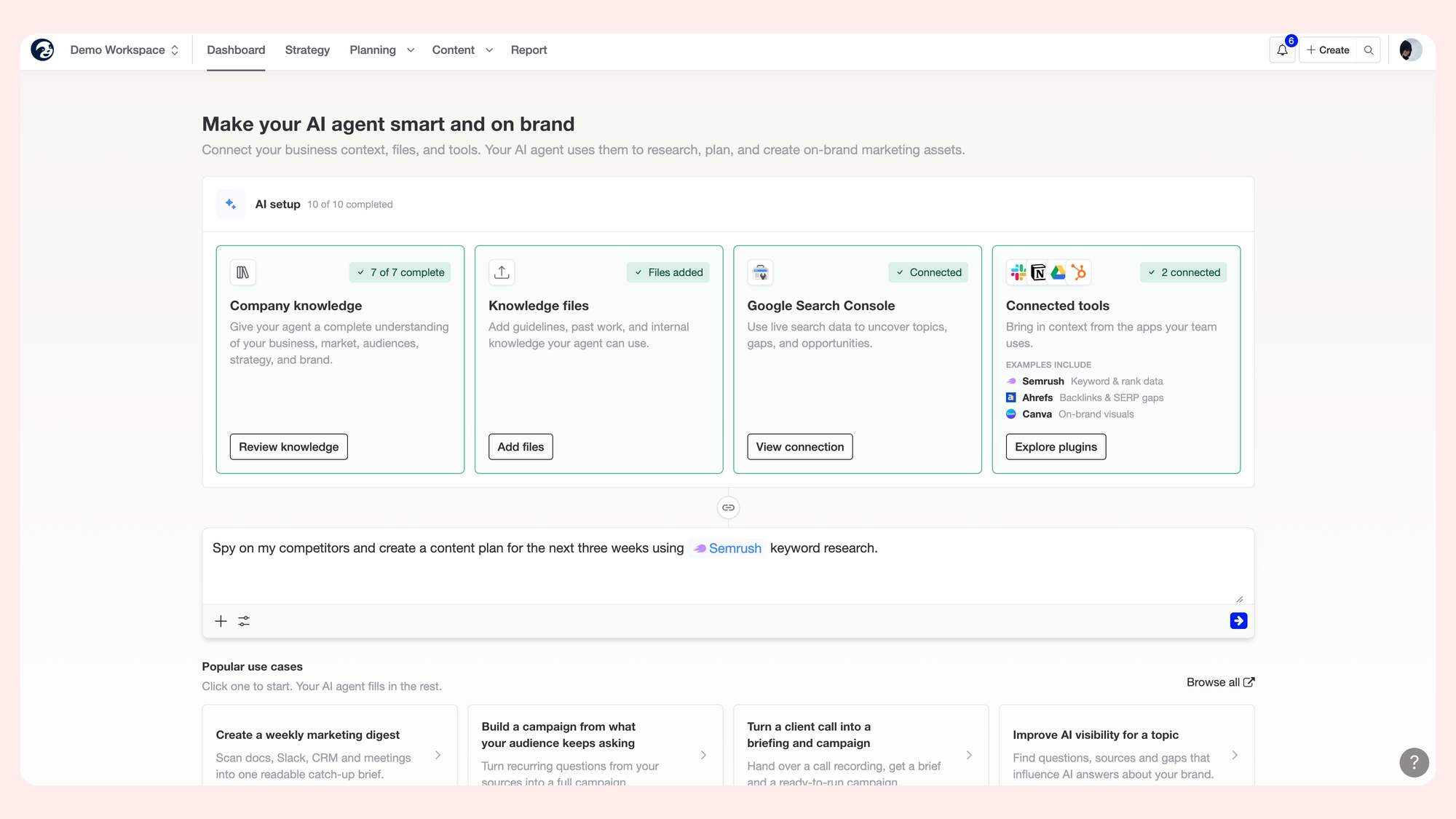Open the Report tab
This screenshot has height=819, width=1456.
[529, 50]
